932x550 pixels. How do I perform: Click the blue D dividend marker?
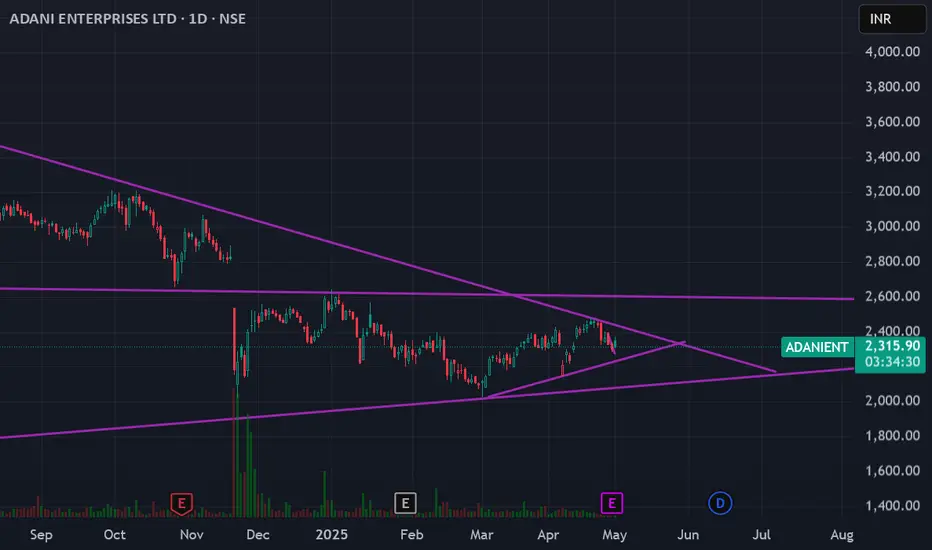coord(720,504)
